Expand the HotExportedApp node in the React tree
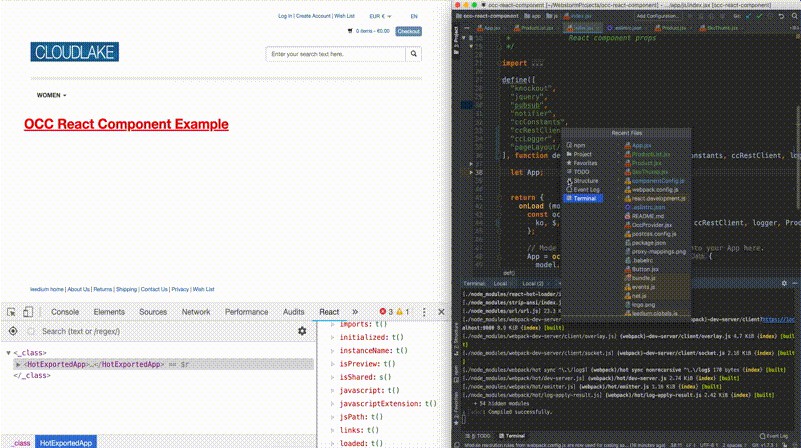 tap(18, 364)
